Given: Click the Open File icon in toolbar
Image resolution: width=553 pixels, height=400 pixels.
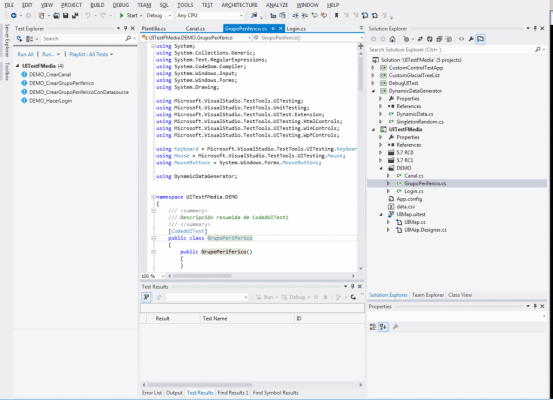Looking at the screenshot, I should click(x=56, y=16).
